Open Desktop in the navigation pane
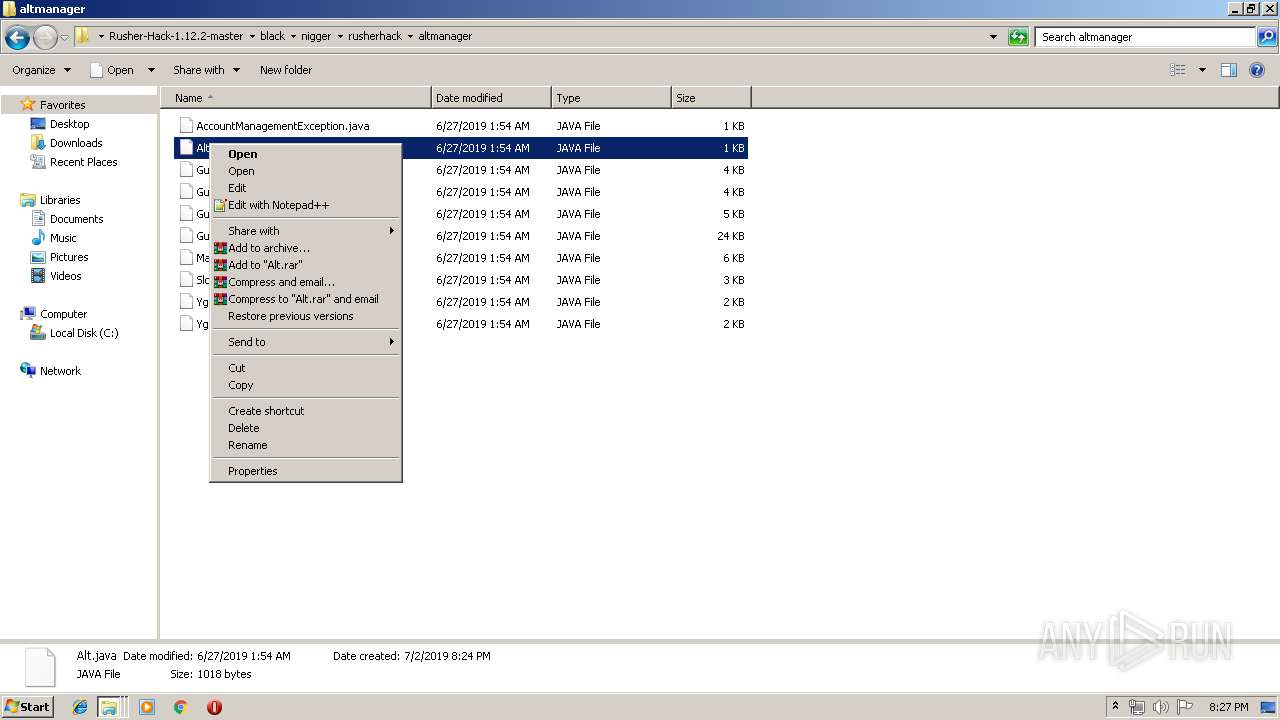 69,124
